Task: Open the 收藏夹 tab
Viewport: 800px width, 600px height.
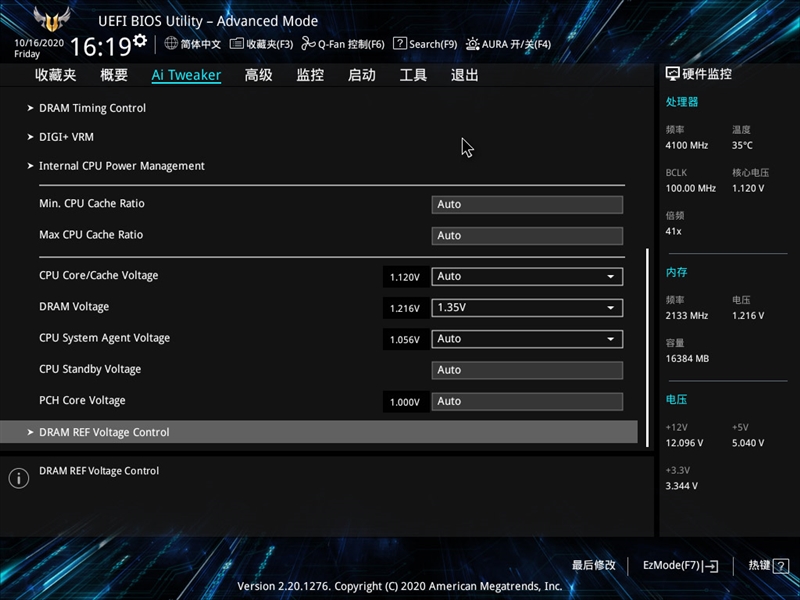Action: pyautogui.click(x=56, y=75)
